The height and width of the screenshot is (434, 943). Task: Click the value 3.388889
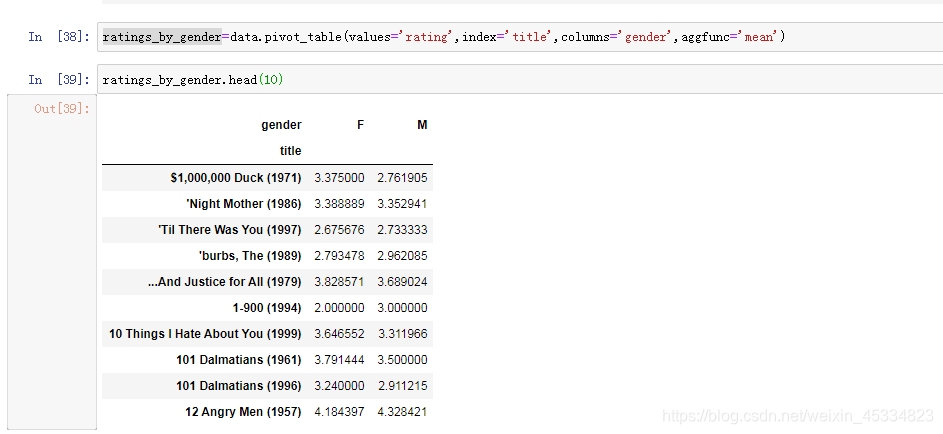[339, 204]
